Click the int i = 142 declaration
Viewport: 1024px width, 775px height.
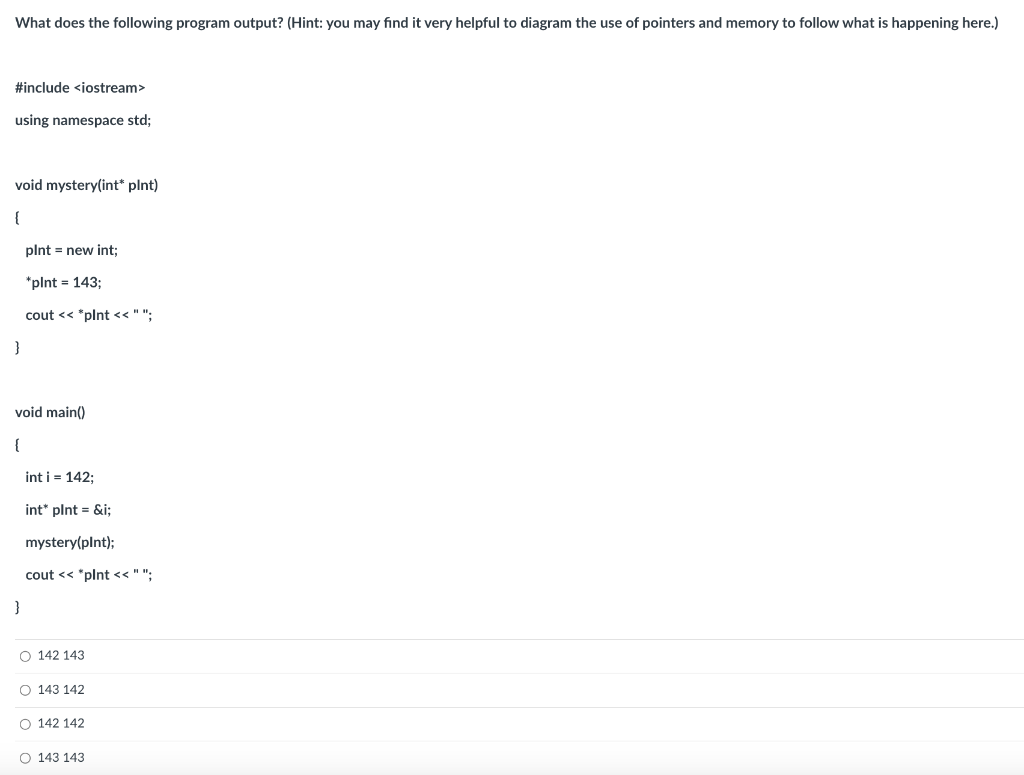[60, 477]
